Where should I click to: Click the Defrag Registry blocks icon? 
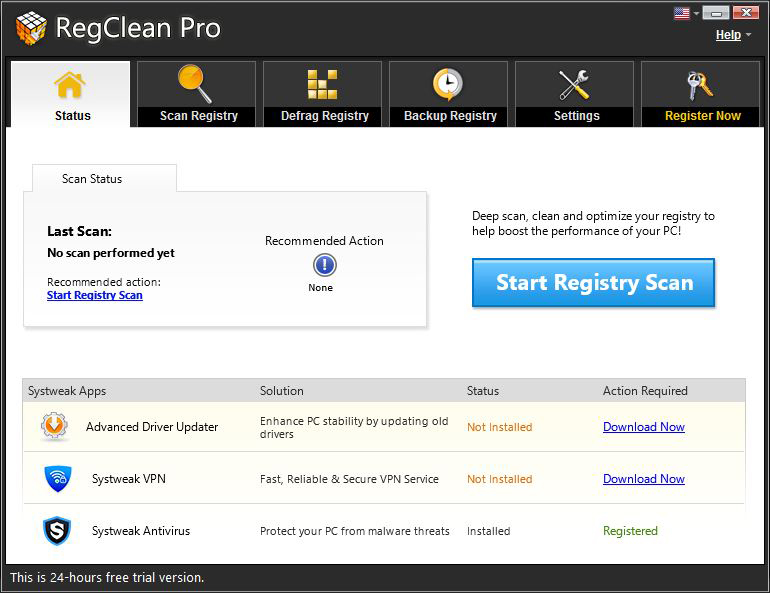(x=322, y=84)
